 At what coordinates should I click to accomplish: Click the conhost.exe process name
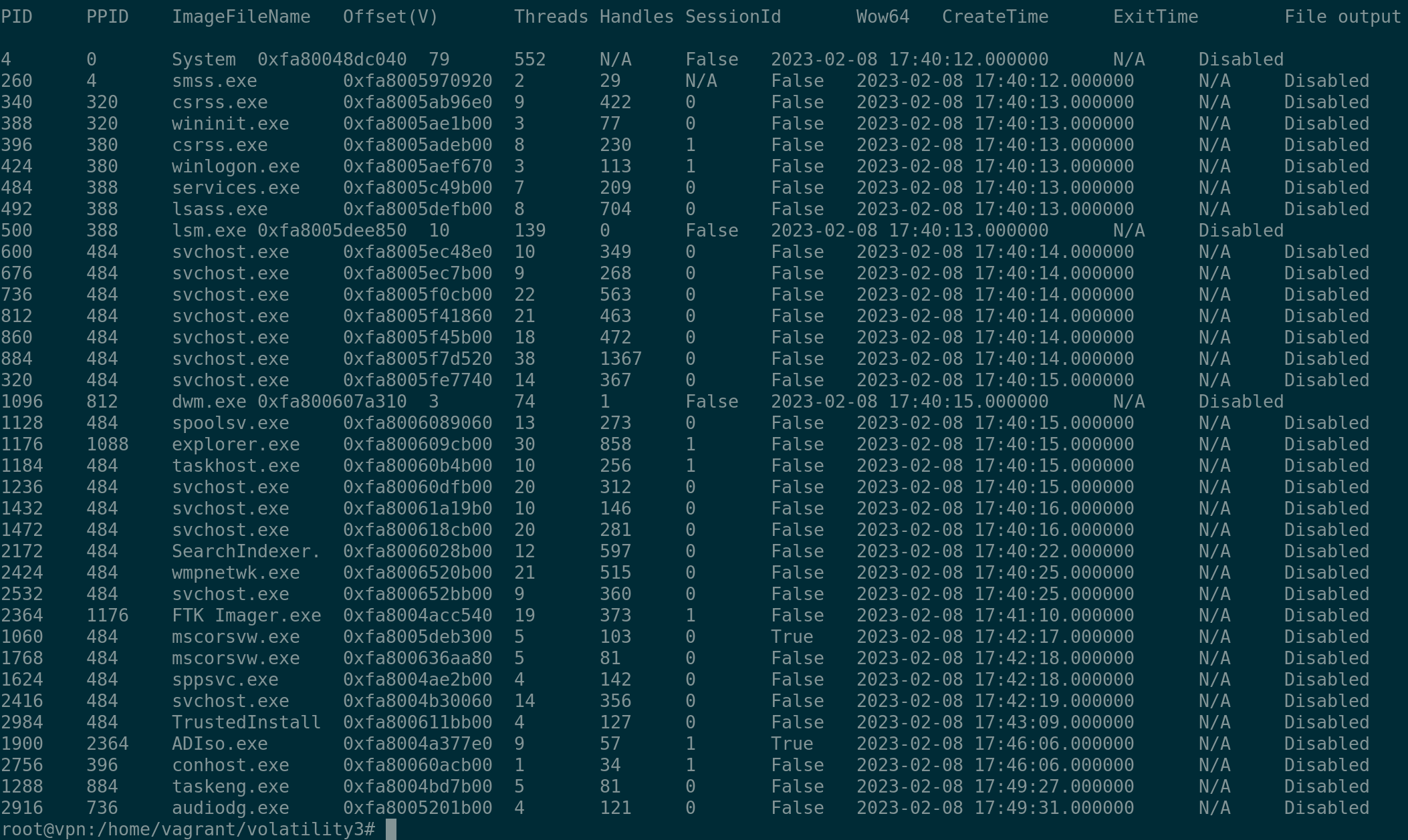(x=230, y=765)
